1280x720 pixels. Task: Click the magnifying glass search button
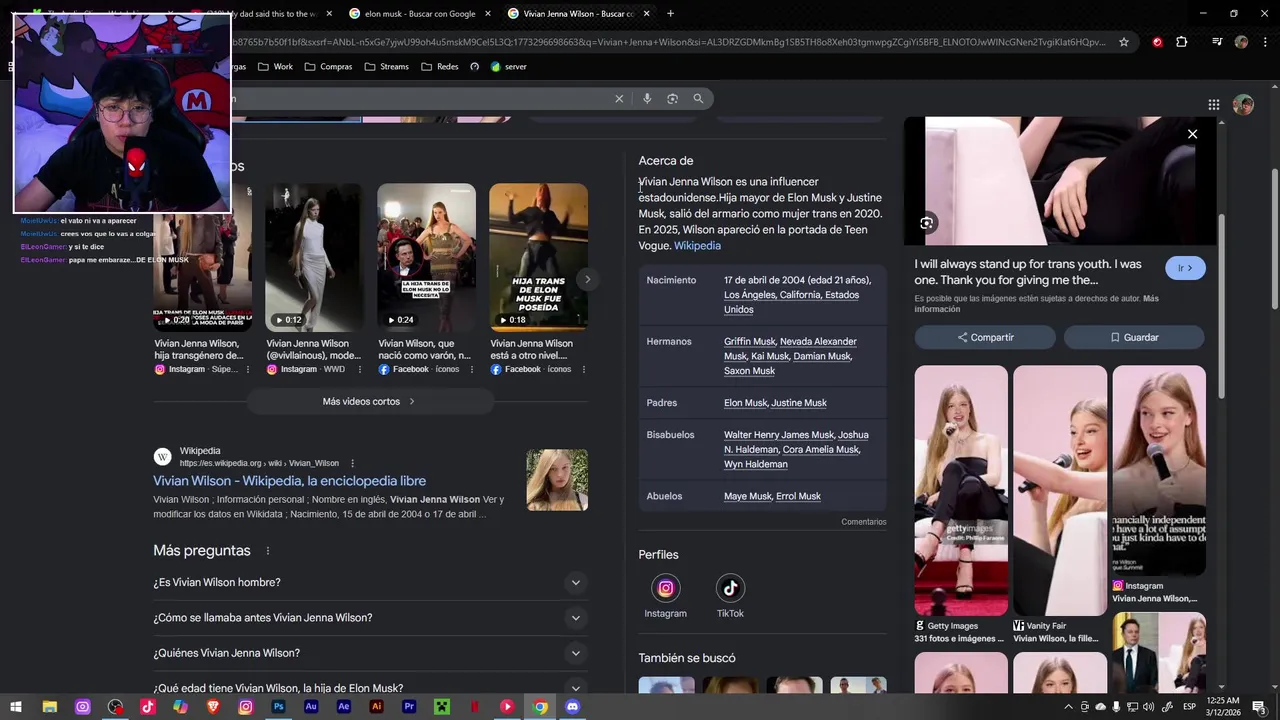[x=698, y=98]
